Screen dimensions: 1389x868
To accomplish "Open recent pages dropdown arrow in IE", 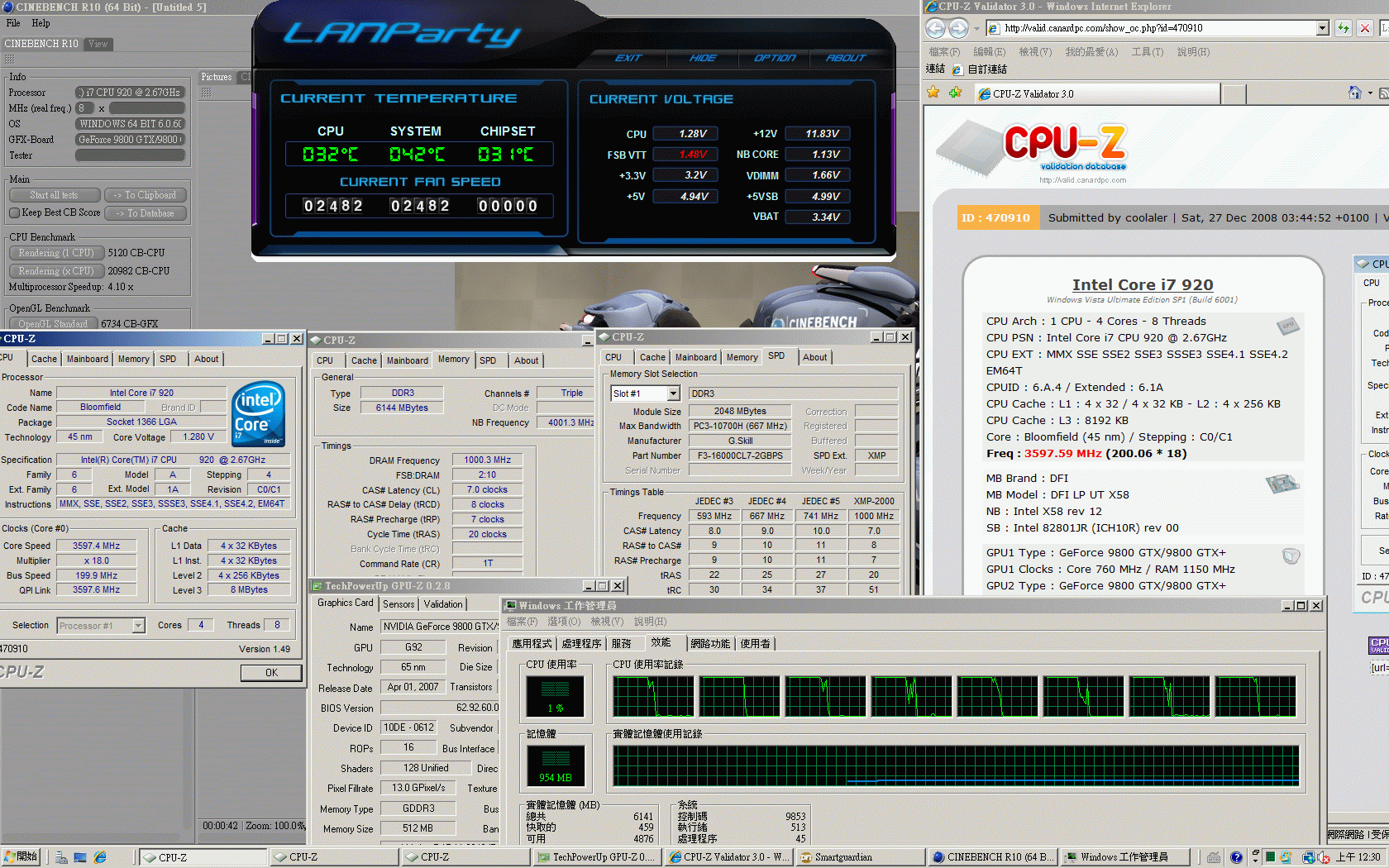I will click(975, 28).
